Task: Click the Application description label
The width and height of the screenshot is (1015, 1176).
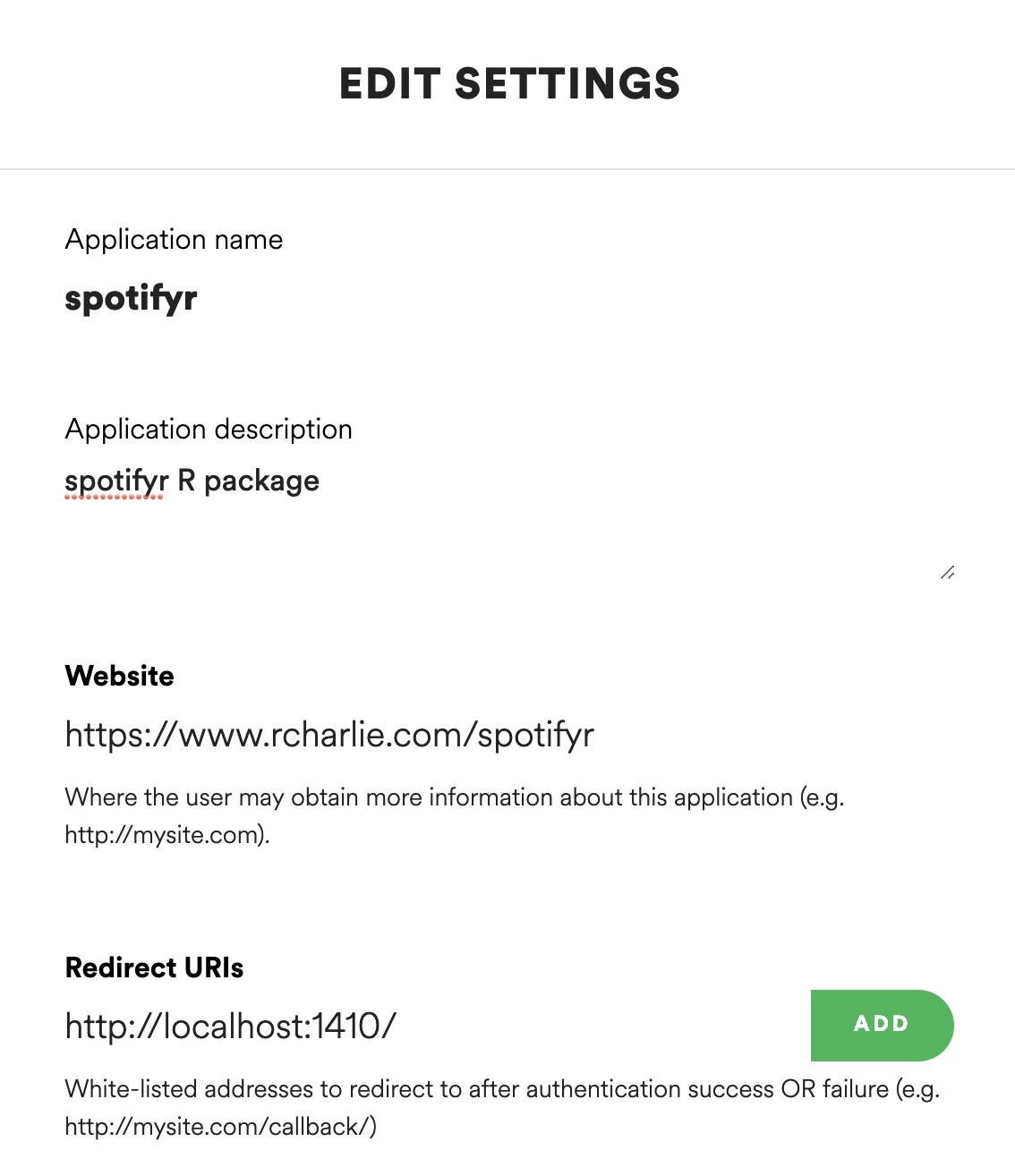Action: pos(209,430)
